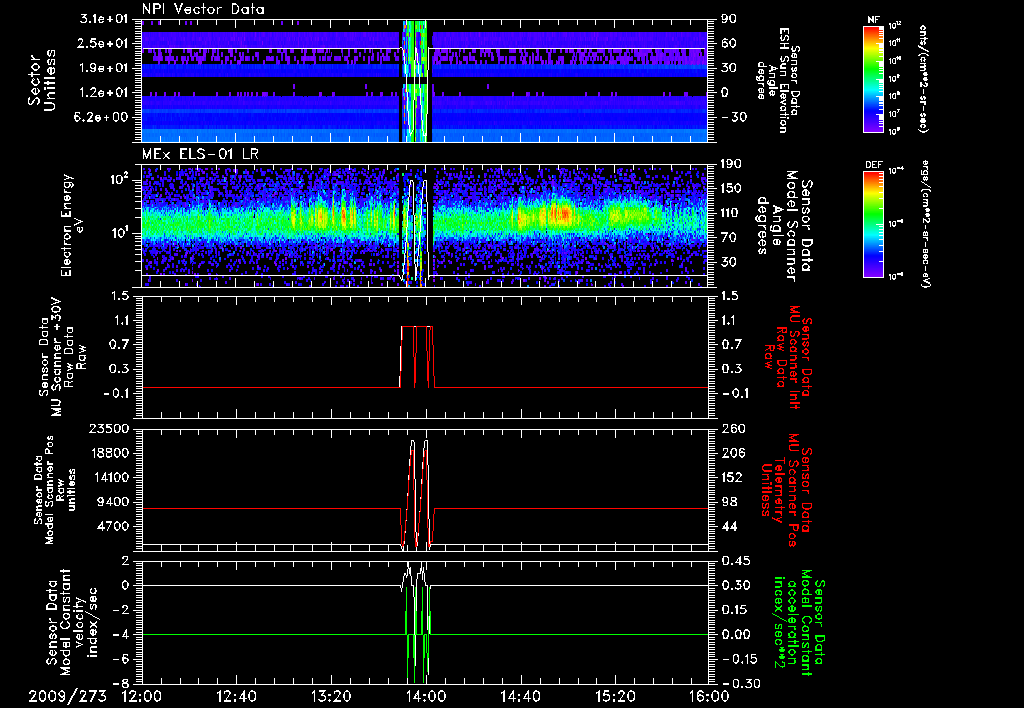
Task: Click the 16:00 time axis label
Action: pos(709,696)
